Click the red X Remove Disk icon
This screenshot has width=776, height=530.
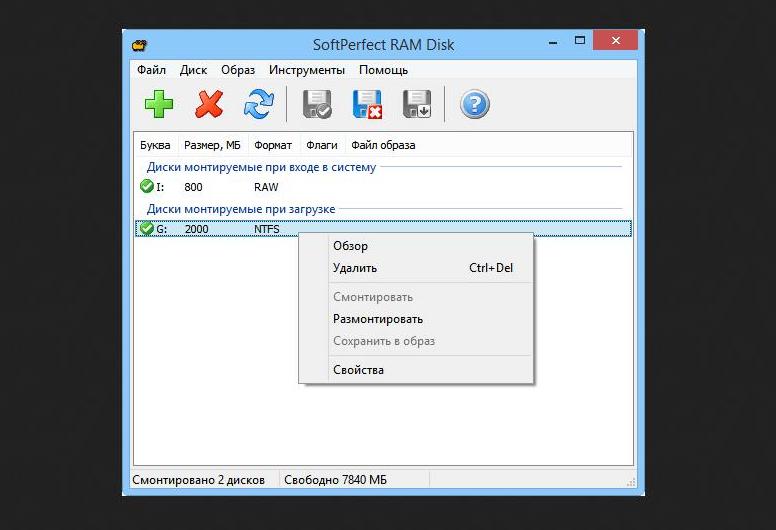209,104
